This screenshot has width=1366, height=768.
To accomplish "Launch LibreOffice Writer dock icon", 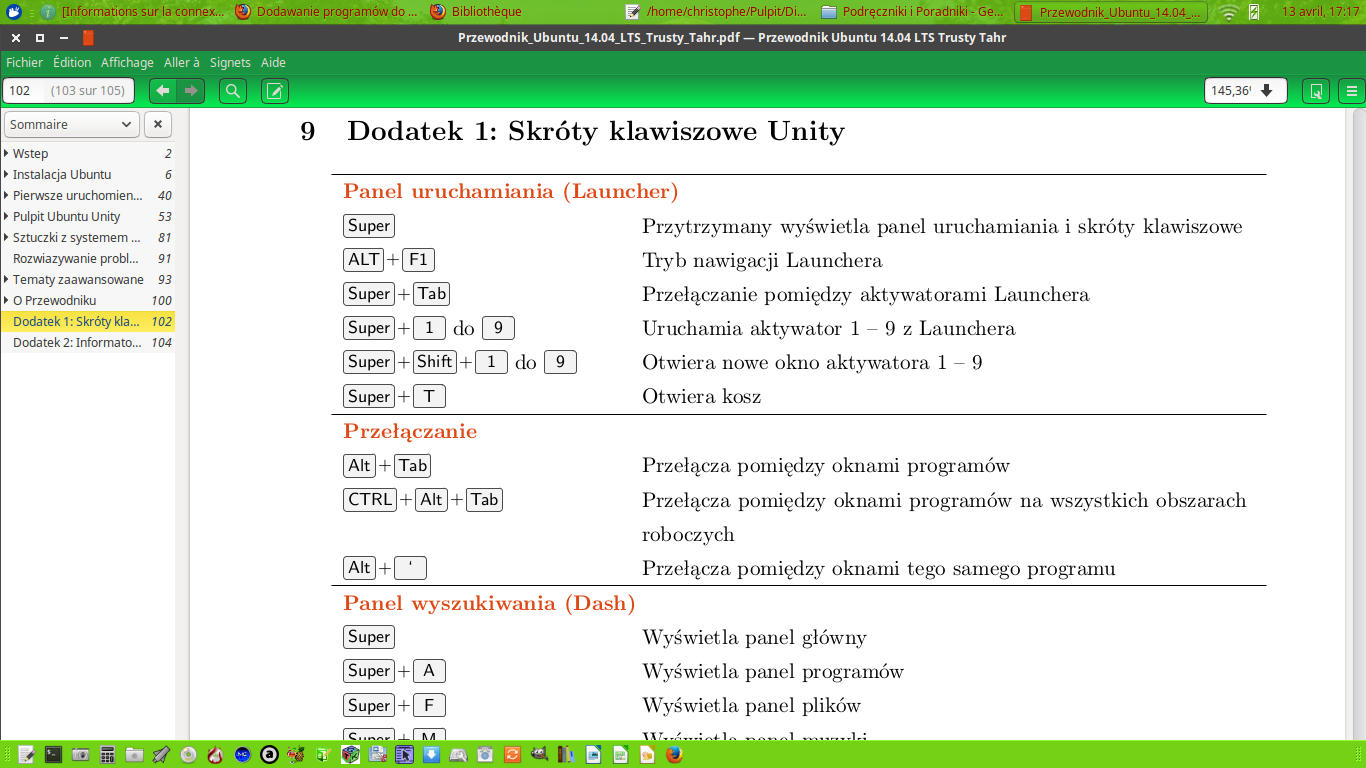I will tap(593, 754).
